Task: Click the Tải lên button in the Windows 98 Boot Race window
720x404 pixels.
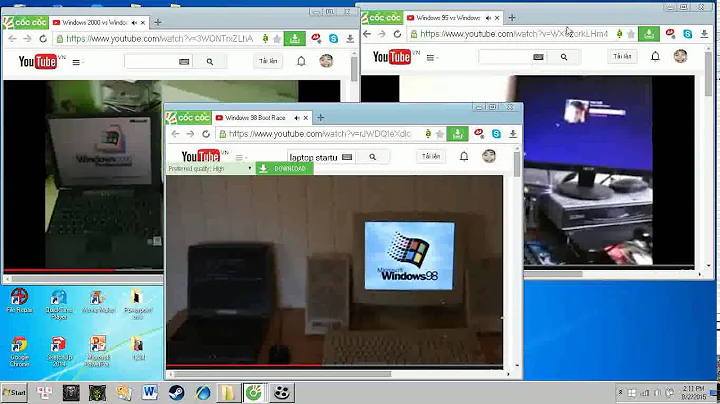Action: 431,156
